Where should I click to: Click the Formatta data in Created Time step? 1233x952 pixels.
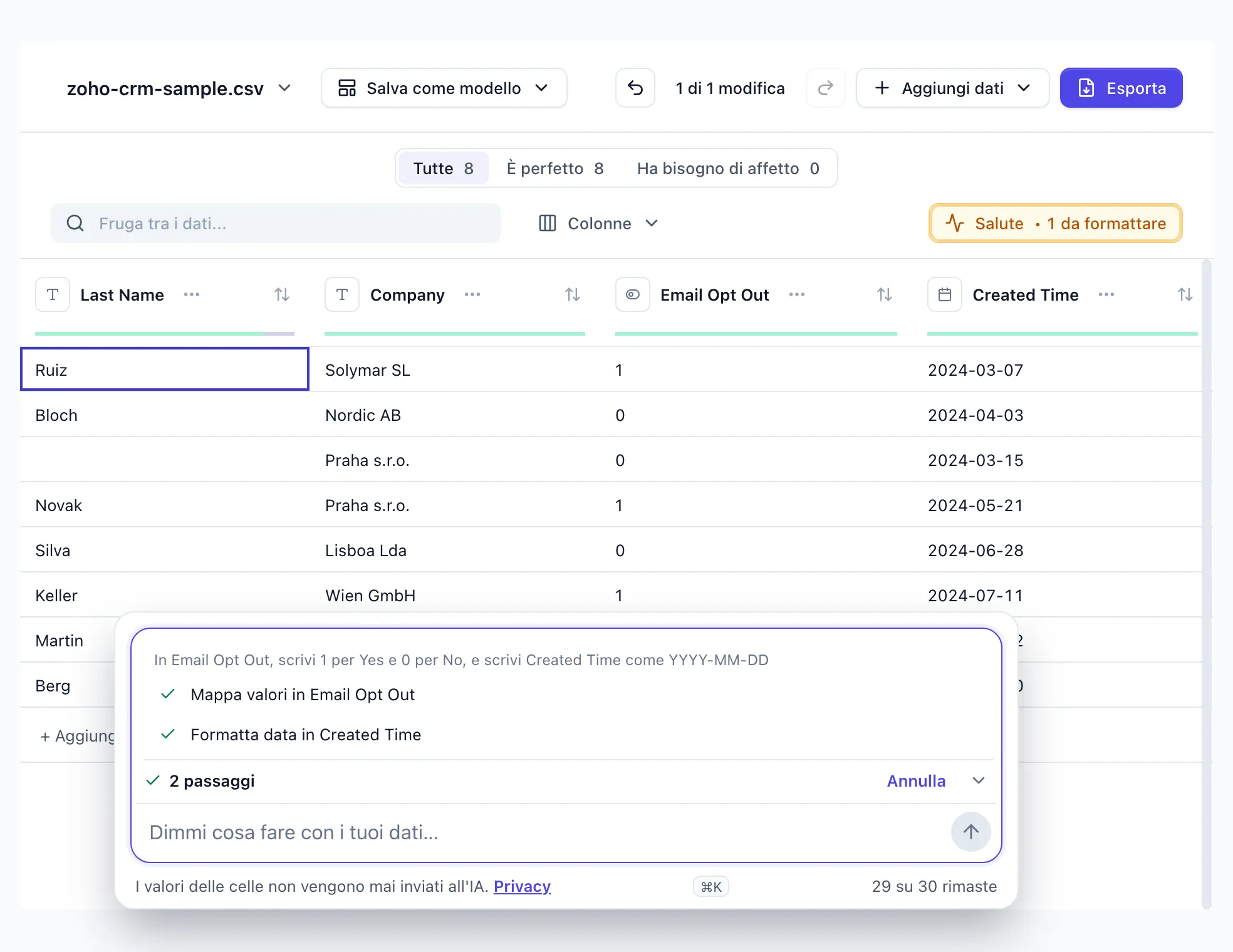pyautogui.click(x=305, y=735)
